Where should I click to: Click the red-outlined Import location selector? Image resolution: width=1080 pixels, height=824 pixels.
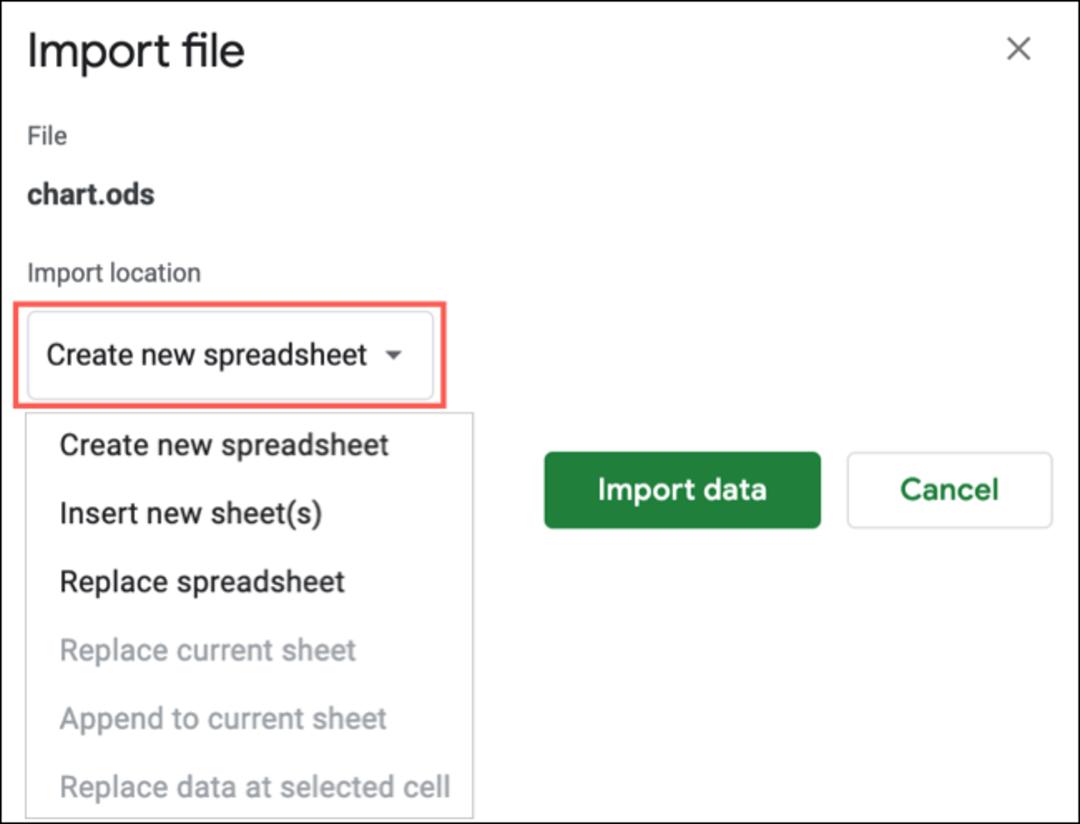pyautogui.click(x=230, y=355)
